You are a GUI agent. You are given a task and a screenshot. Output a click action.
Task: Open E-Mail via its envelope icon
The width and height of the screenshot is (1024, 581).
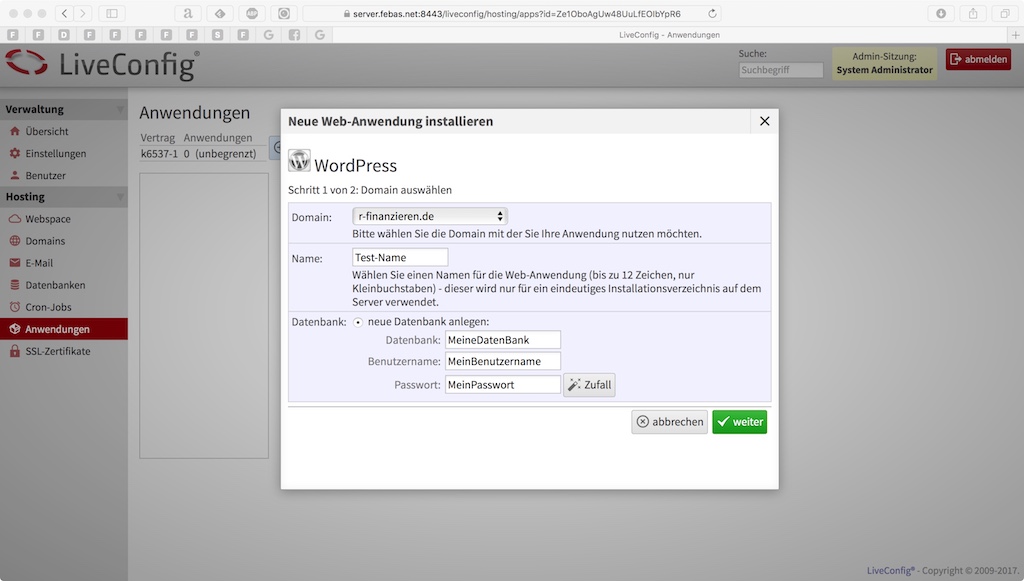[x=15, y=263]
